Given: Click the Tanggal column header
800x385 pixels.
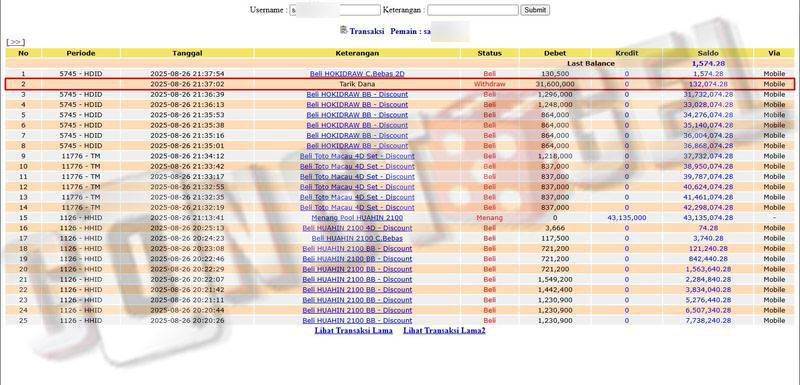Looking at the screenshot, I should pos(187,53).
